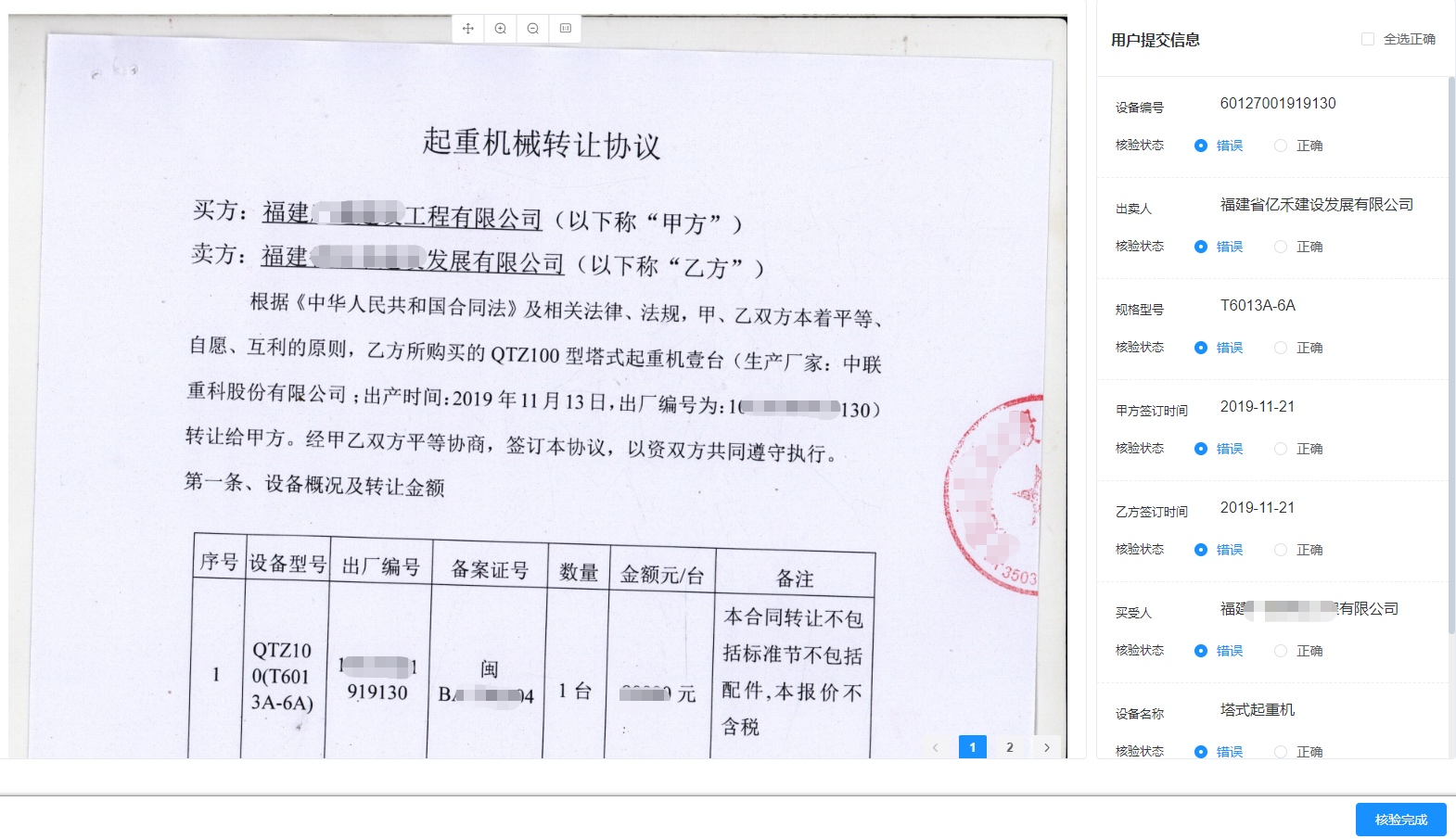Screen dimensions: 1456x839
Task: Click the 金额元/台 table header in document
Action: [x=662, y=575]
